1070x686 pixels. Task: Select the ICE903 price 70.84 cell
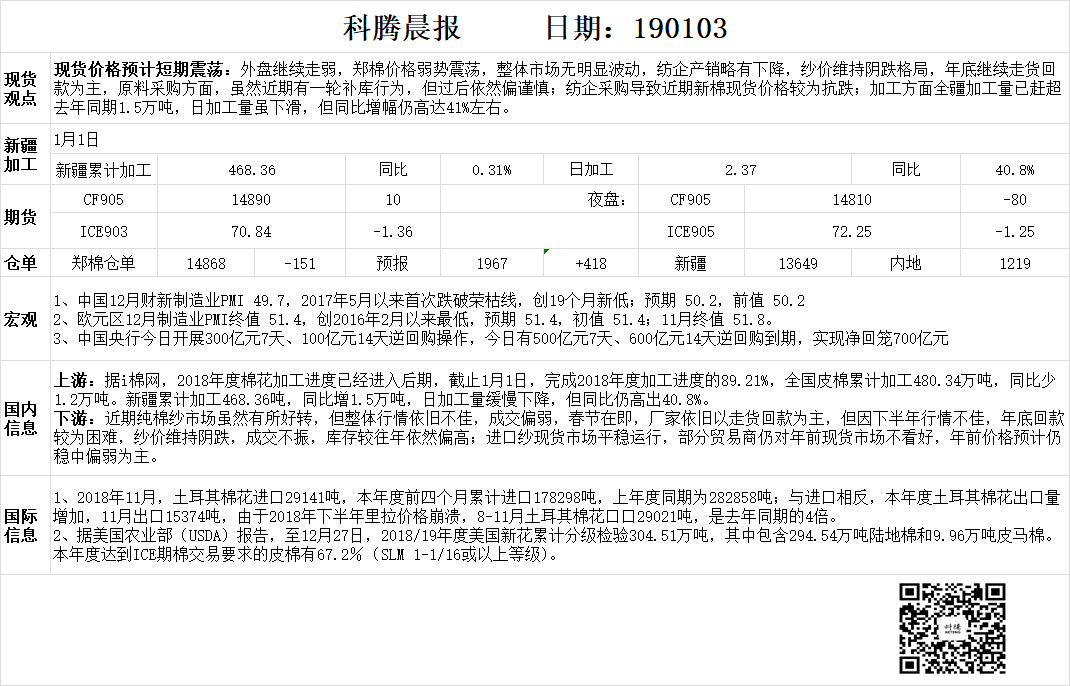(251, 231)
